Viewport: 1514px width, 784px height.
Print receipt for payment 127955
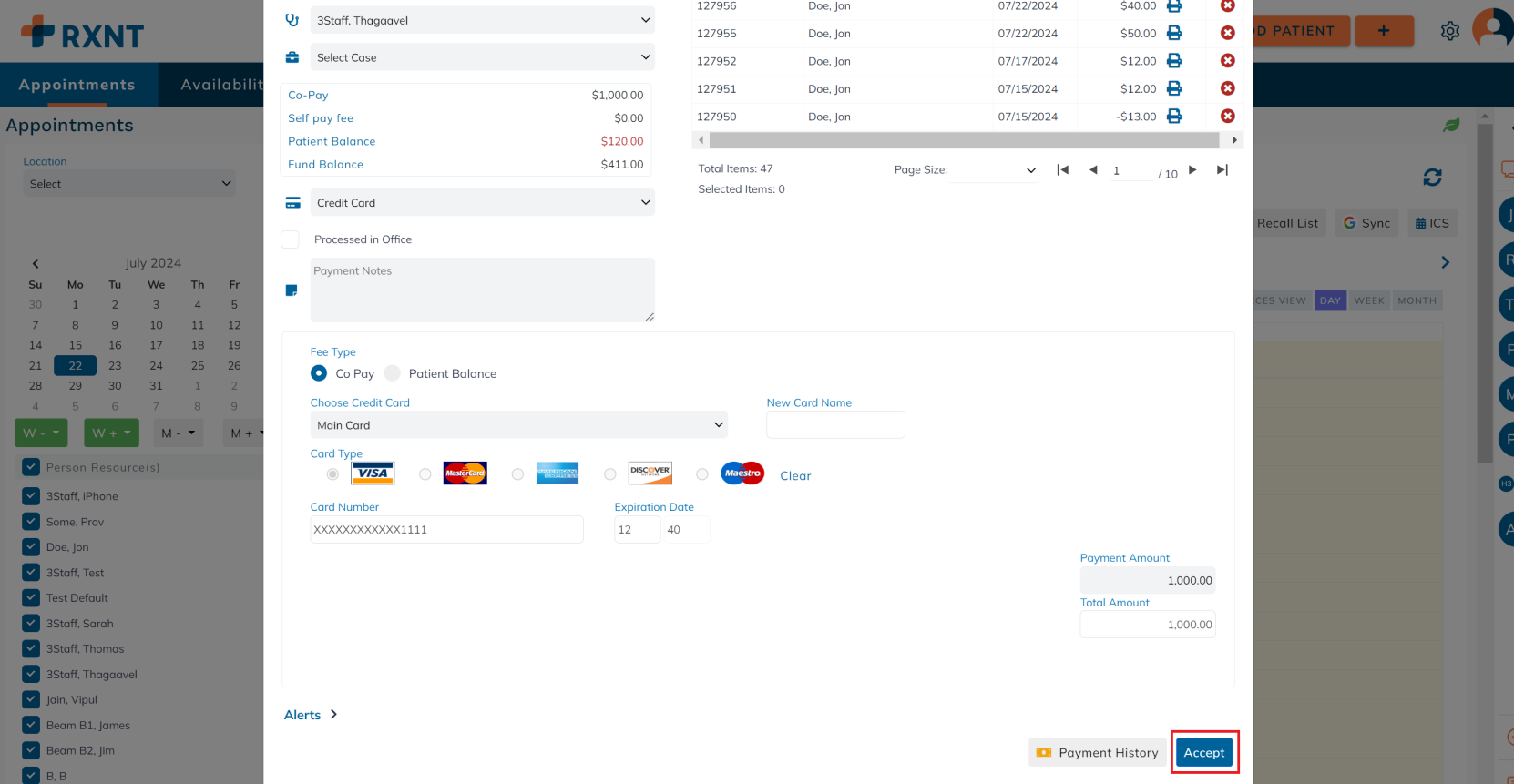click(x=1174, y=33)
